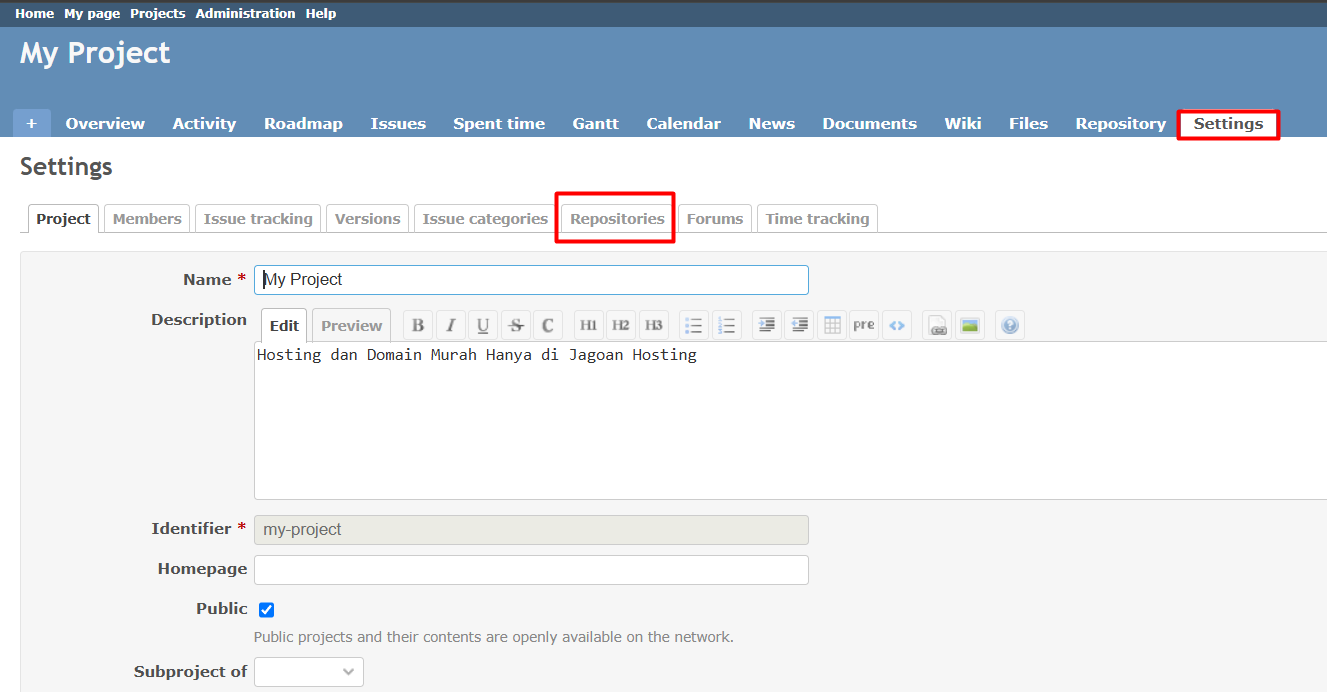1327x692 pixels.
Task: Open the Administration menu
Action: click(245, 13)
